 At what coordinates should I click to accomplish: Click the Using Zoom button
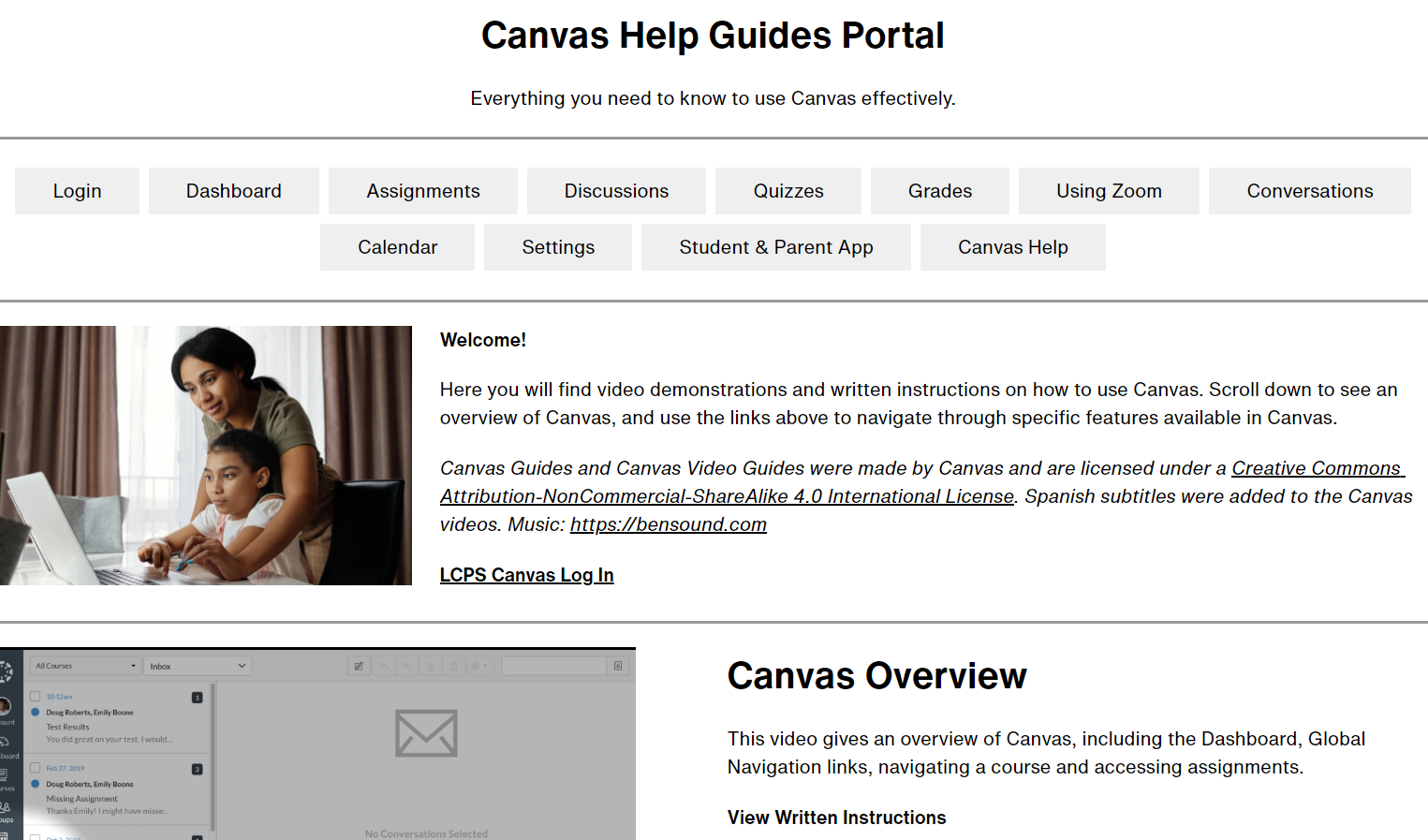point(1109,191)
